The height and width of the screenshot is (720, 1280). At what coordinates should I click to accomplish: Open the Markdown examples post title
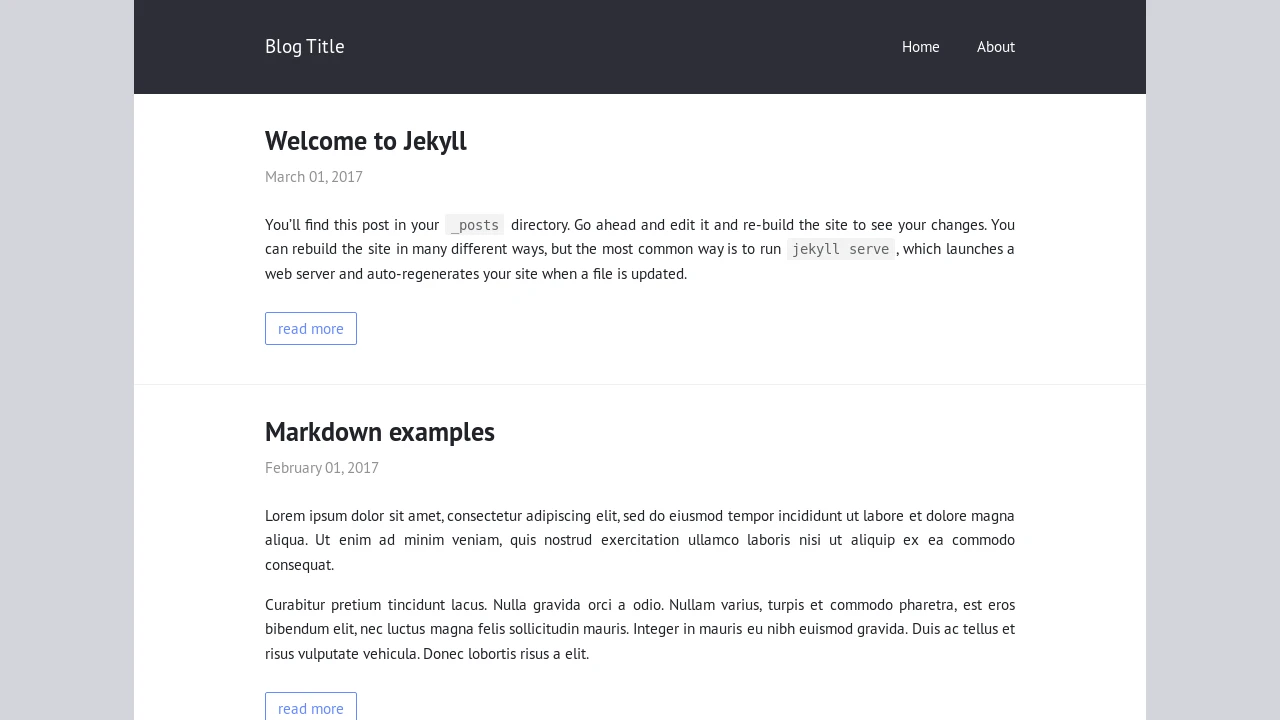[x=380, y=432]
